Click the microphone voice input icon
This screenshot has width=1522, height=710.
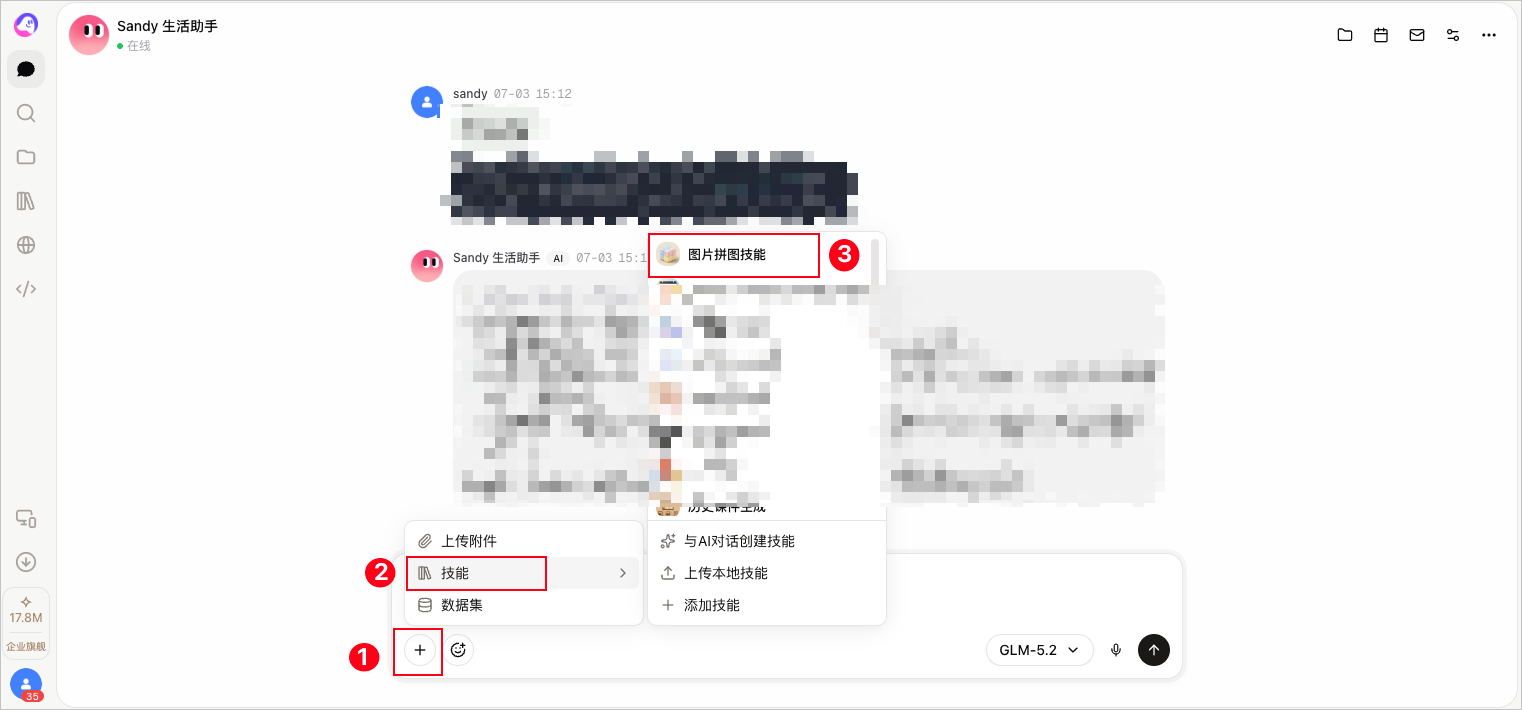pyautogui.click(x=1116, y=650)
